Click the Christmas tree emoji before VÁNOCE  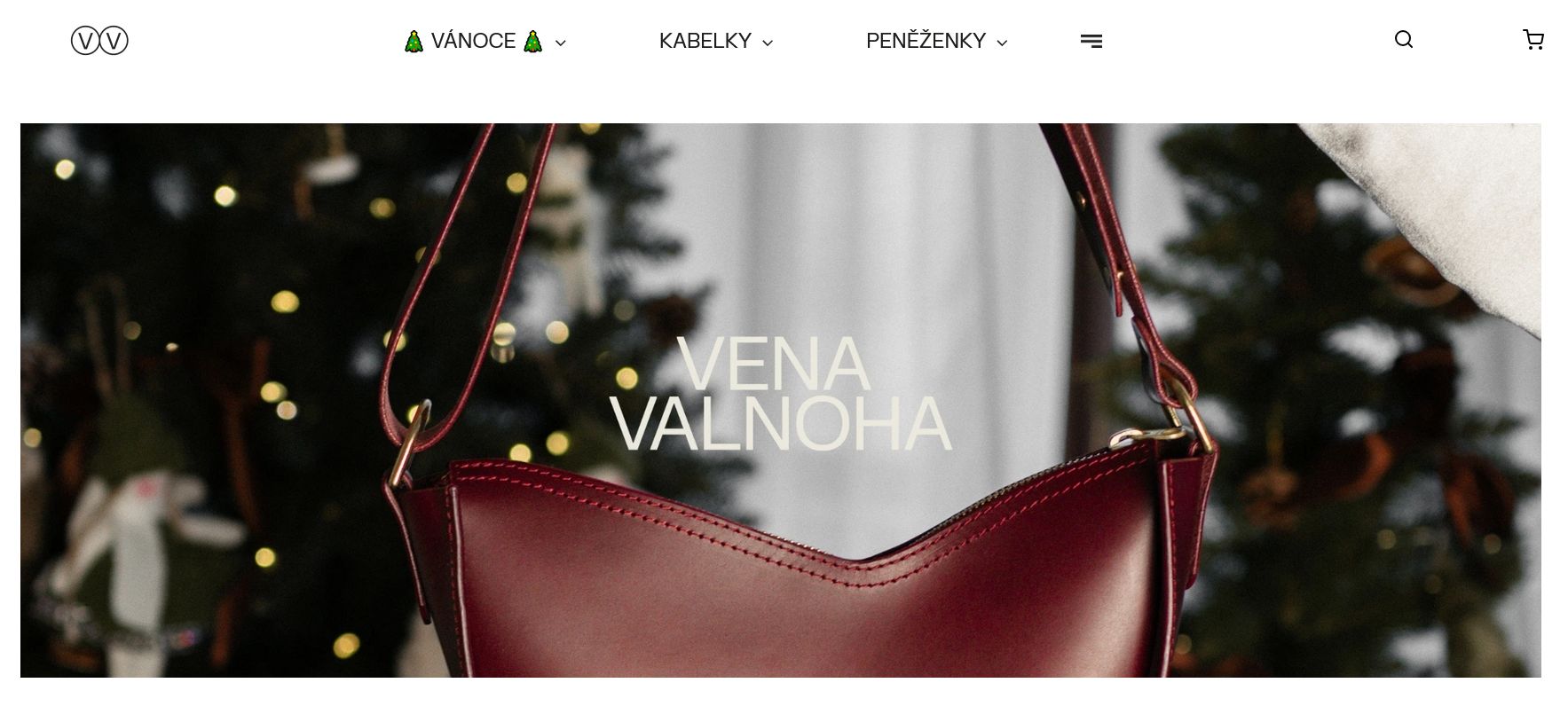pyautogui.click(x=414, y=41)
